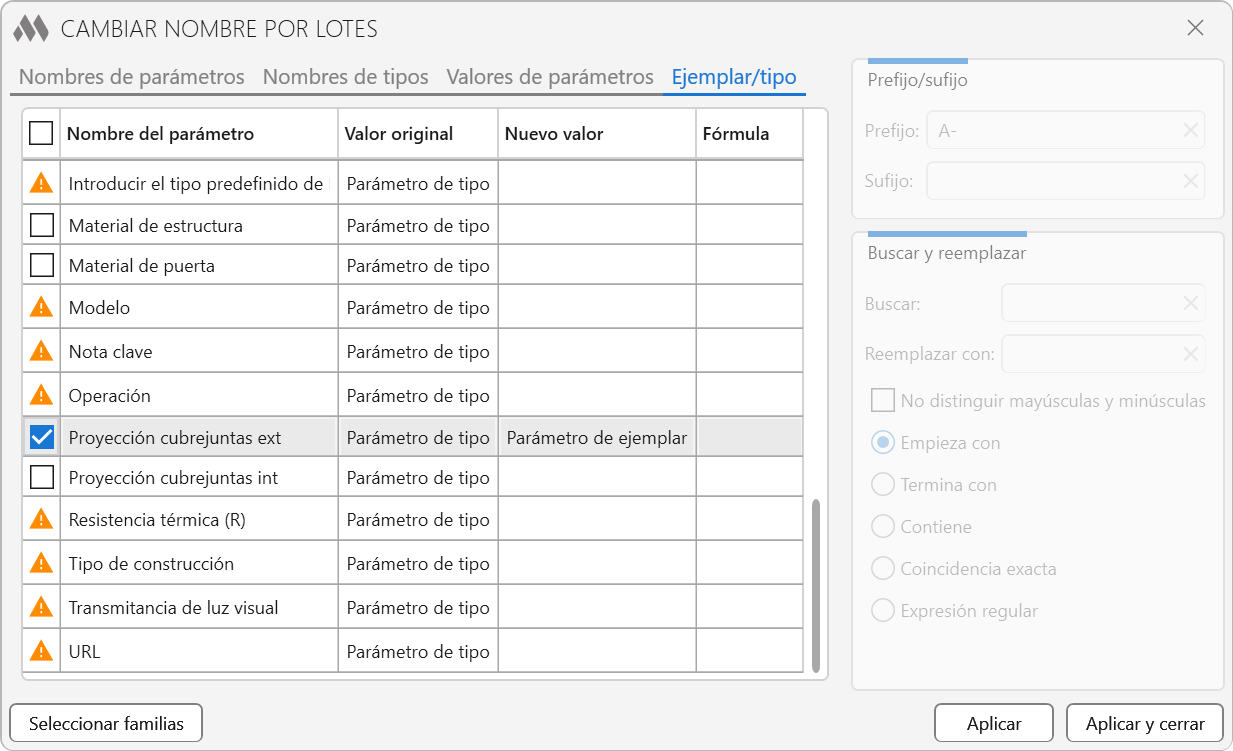Tick the Material de puerta checkbox
Viewport: 1233px width, 751px height.
point(42,265)
